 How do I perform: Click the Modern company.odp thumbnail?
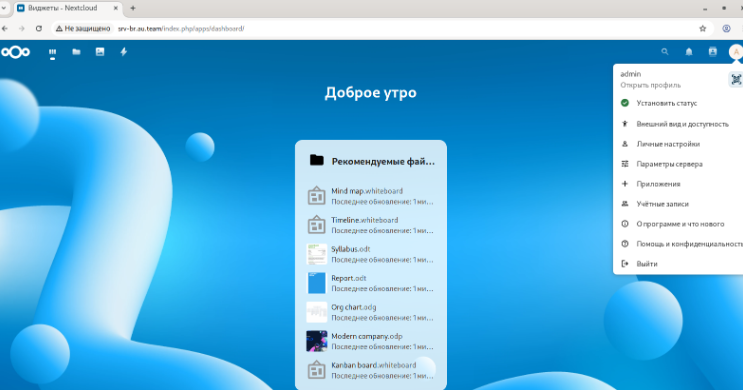pos(317,341)
